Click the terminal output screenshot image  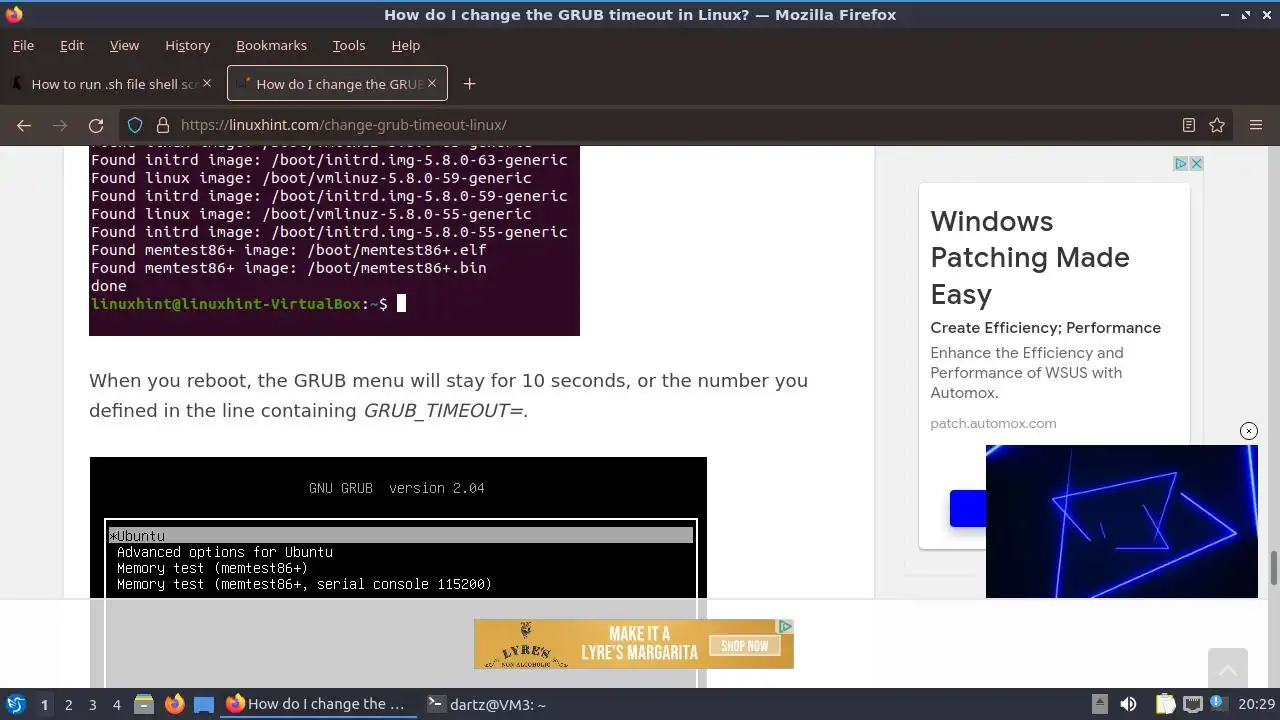pos(334,240)
